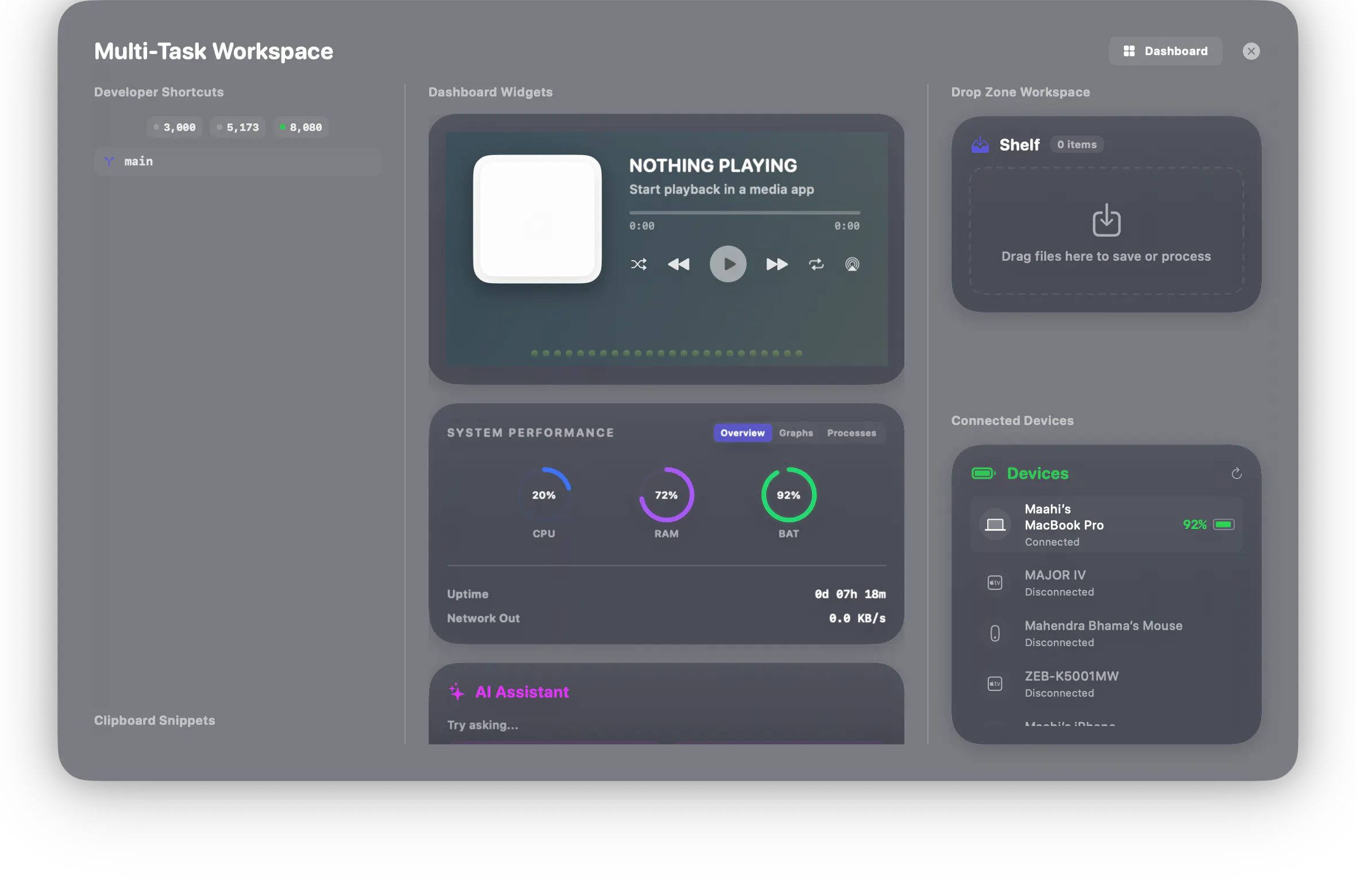1356x896 pixels.
Task: Click the CPU 20% gauge
Action: [x=544, y=495]
